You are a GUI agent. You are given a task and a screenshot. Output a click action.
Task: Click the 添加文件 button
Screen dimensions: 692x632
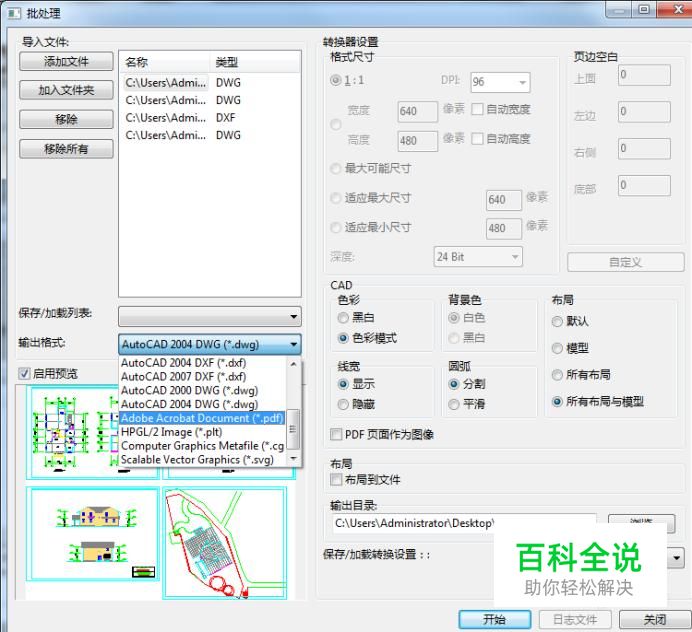click(66, 61)
